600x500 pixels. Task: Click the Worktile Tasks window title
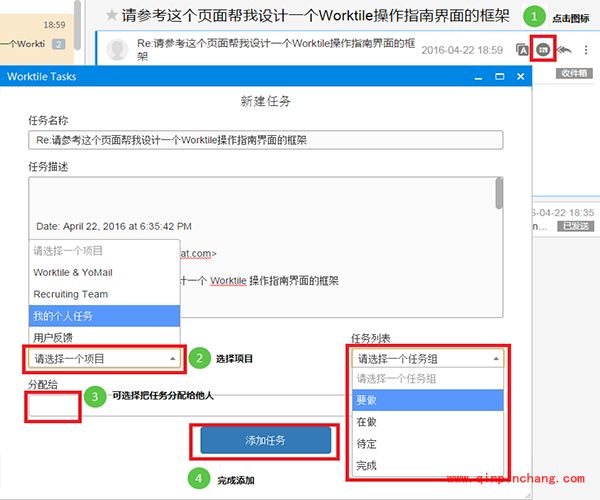click(x=42, y=77)
